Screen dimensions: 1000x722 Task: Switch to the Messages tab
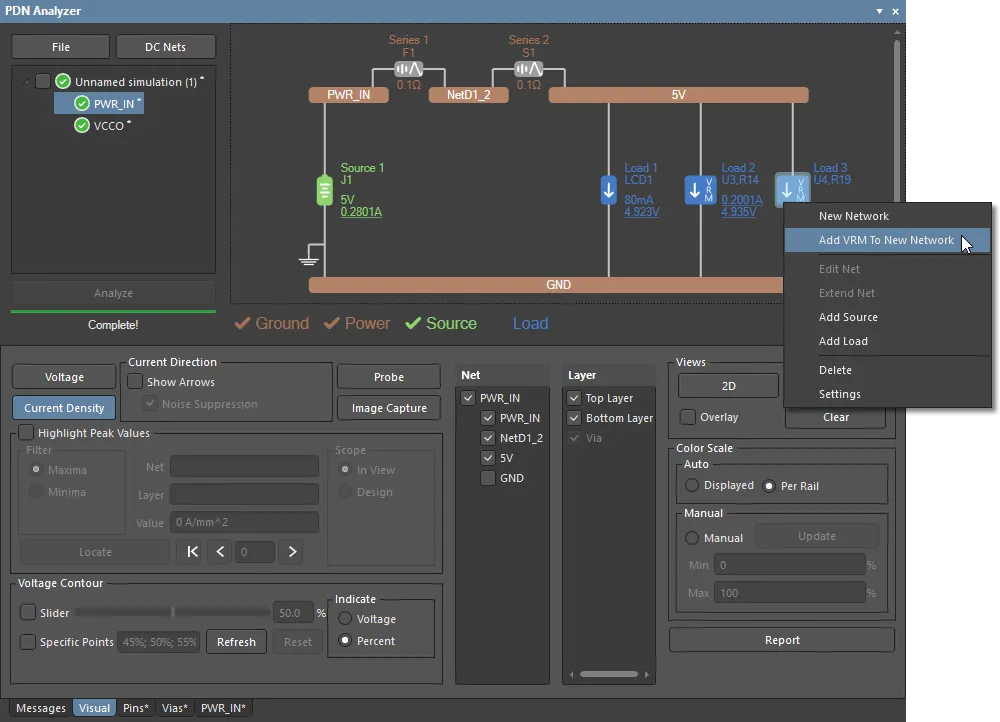41,708
